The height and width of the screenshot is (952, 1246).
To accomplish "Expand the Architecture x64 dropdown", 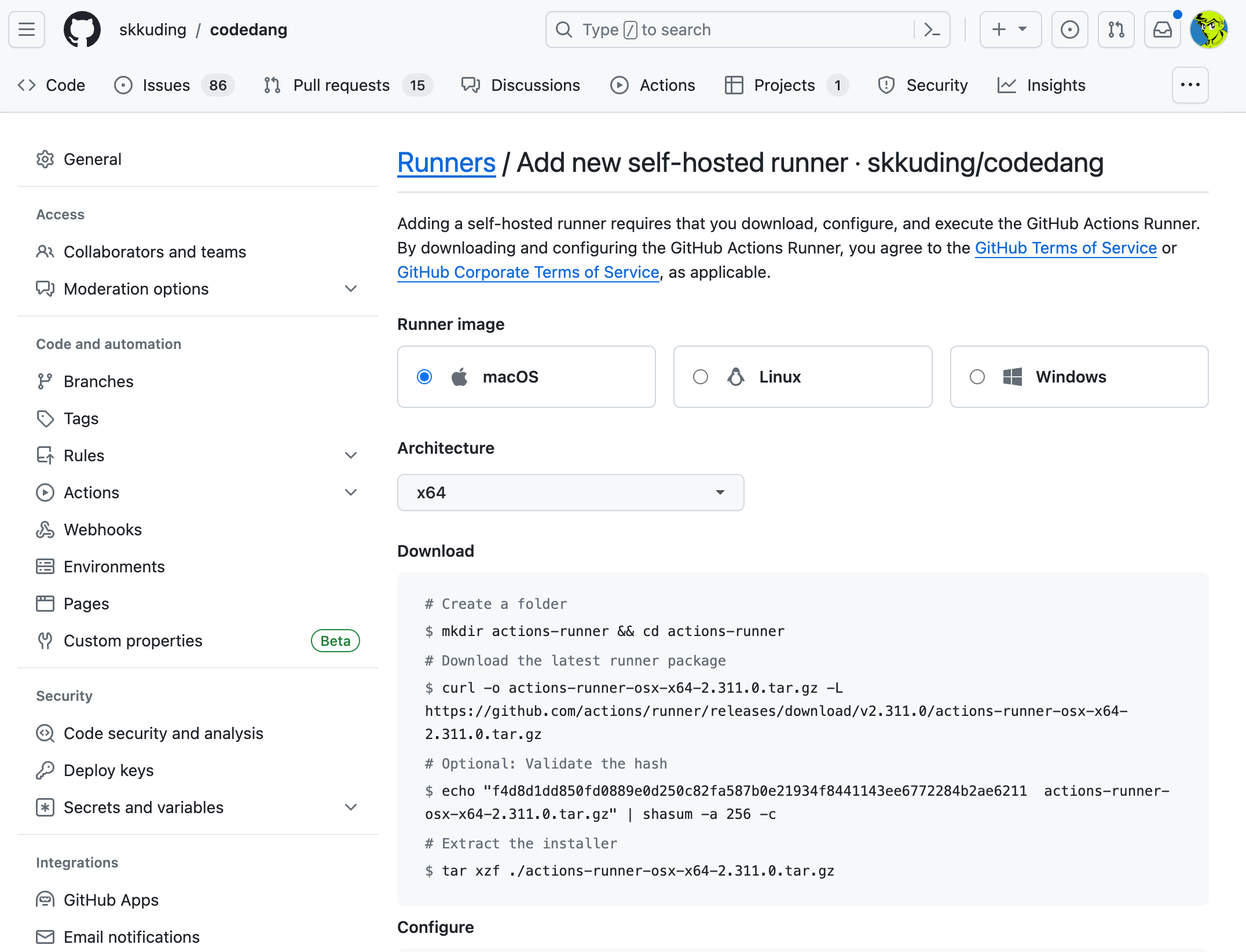I will pyautogui.click(x=570, y=492).
